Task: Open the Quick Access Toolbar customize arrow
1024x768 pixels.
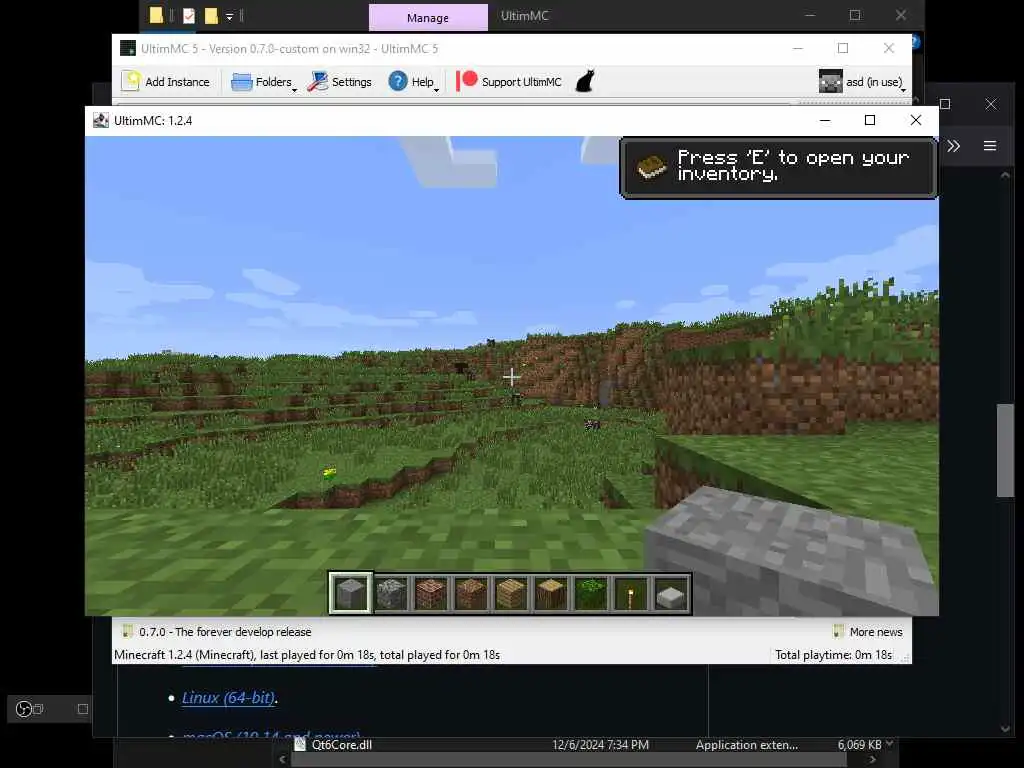Action: coord(229,16)
